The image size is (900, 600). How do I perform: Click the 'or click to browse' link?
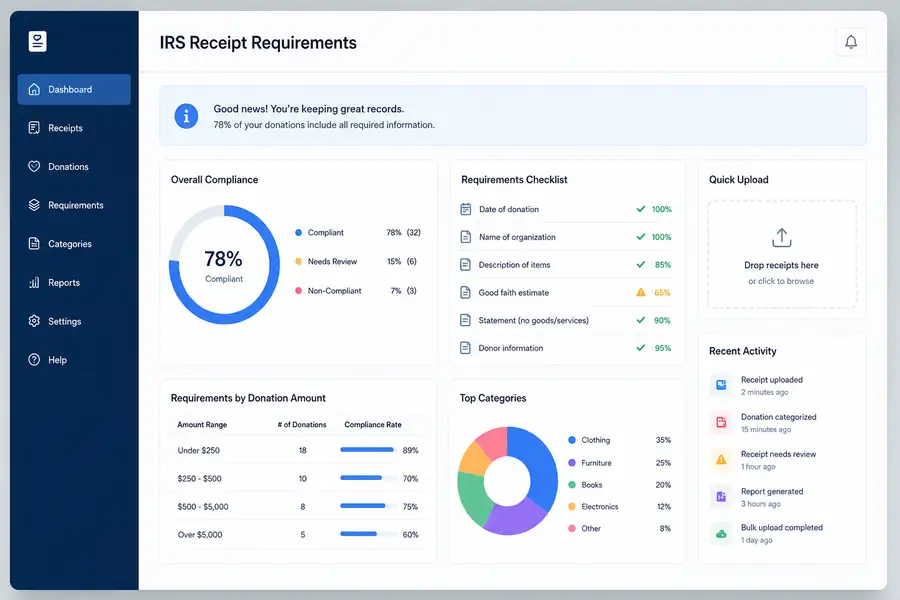click(x=781, y=281)
